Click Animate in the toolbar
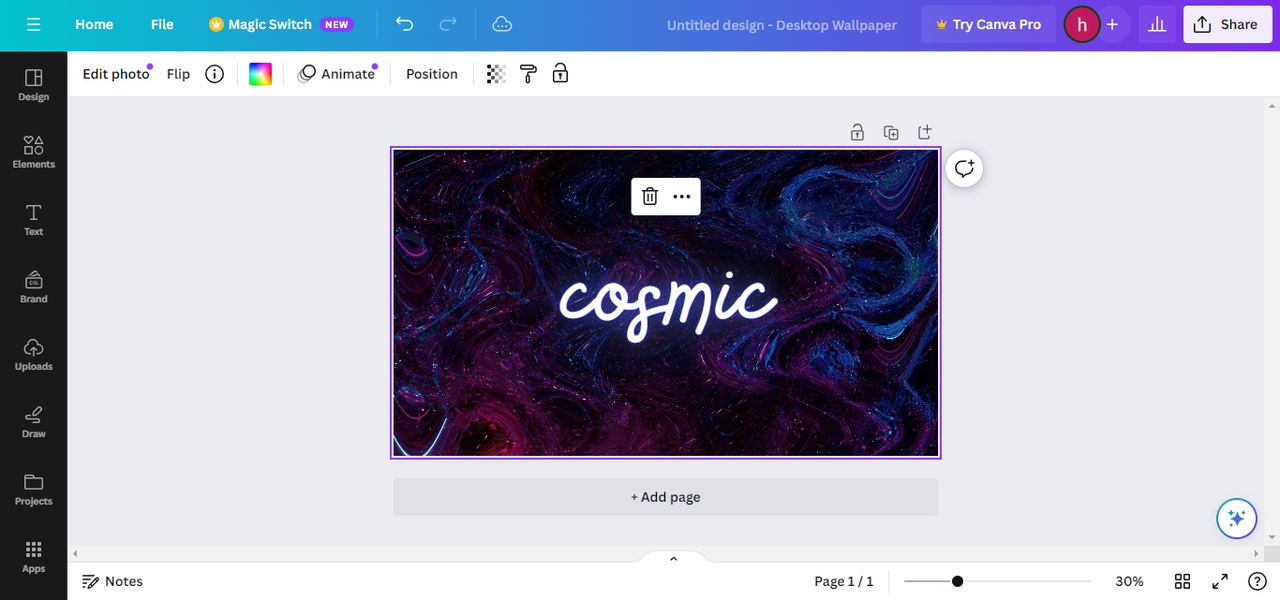The height and width of the screenshot is (600, 1280). coord(337,74)
